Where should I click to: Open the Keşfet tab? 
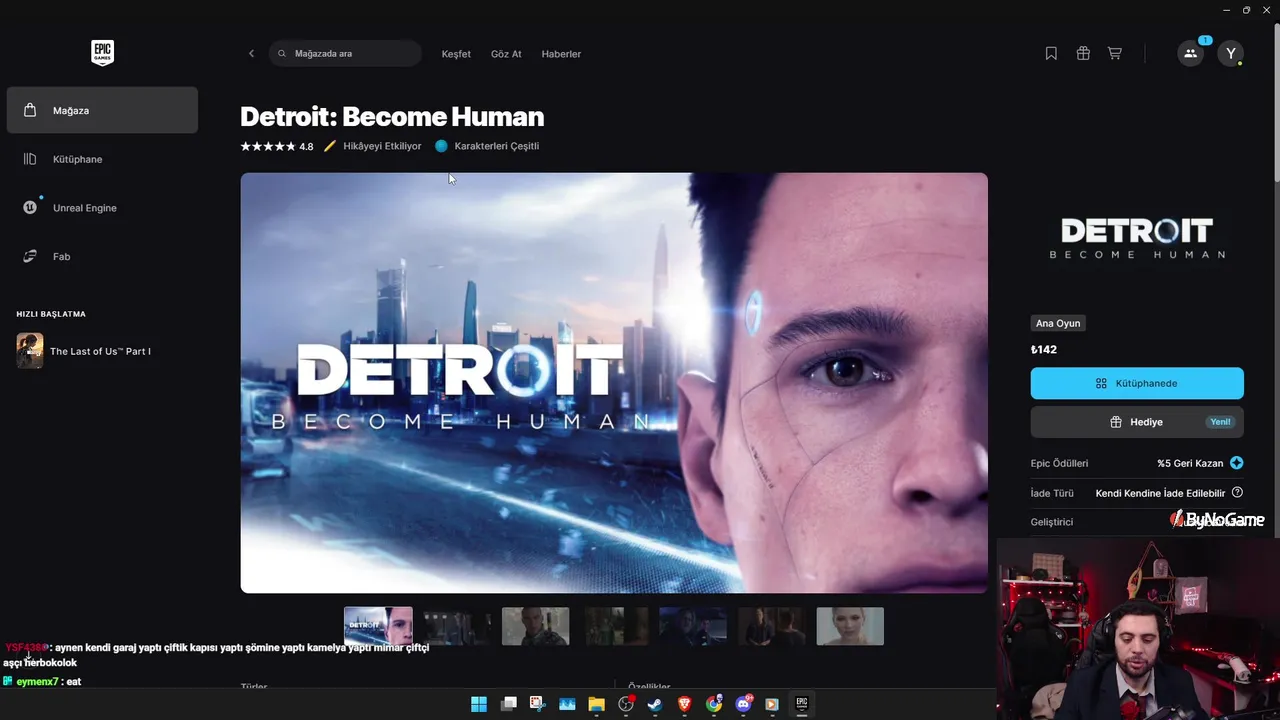coord(456,54)
